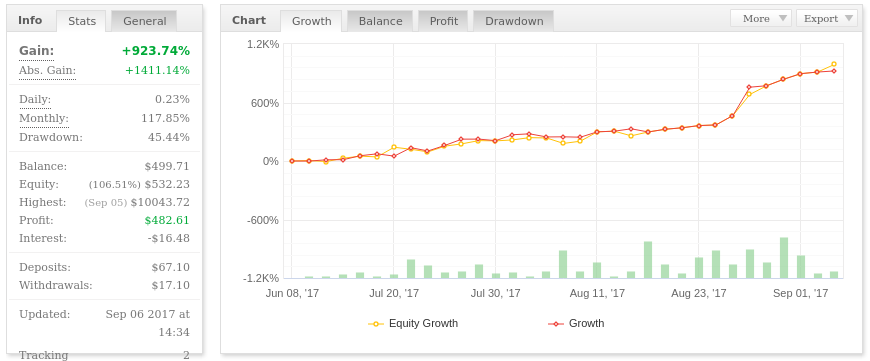Select the +923.74% gain value
870x361 pixels.
coord(156,51)
